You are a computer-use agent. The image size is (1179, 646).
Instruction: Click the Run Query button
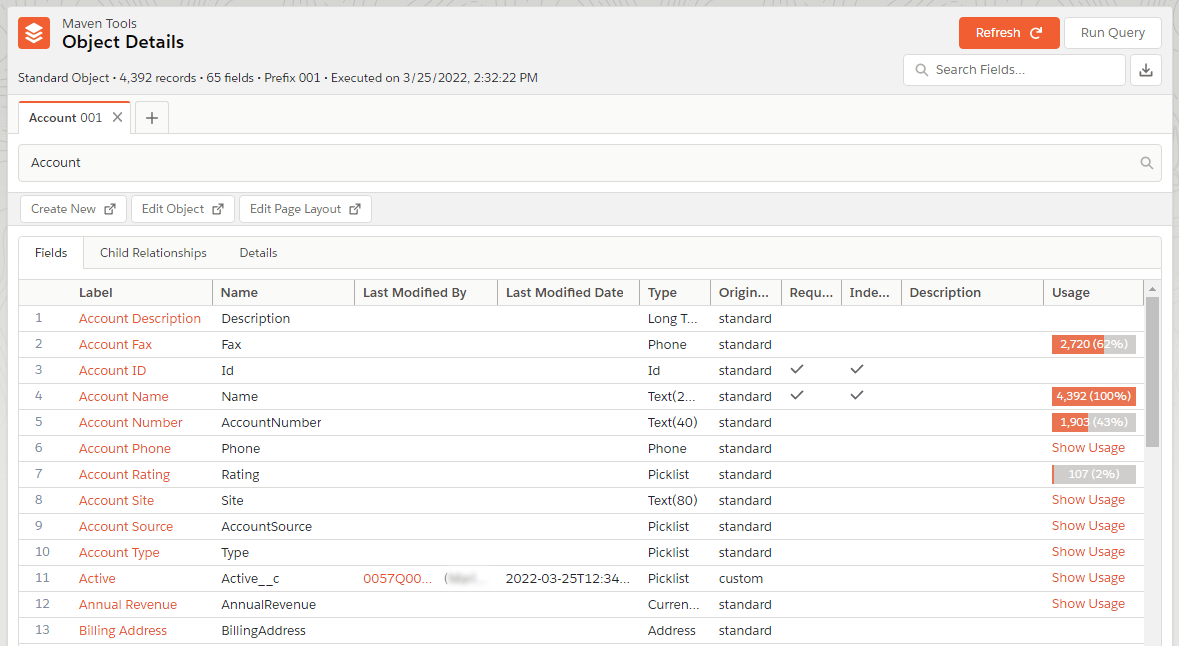tap(1113, 33)
